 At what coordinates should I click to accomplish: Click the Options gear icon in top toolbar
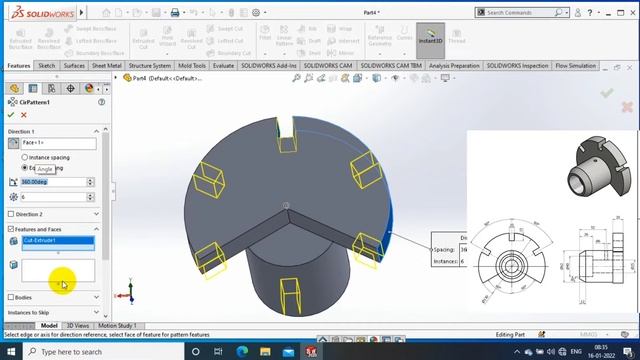tap(256, 13)
